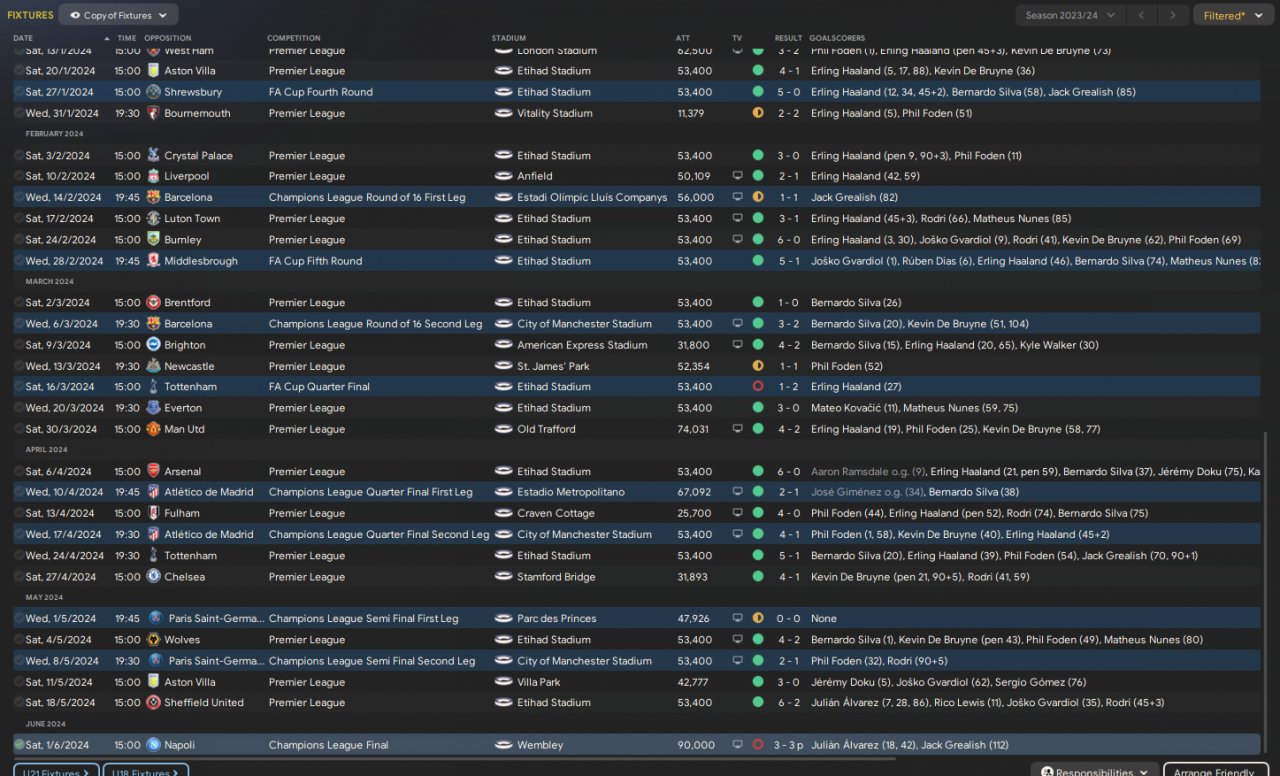Click the Arrange Friendly button

[x=1214, y=771]
